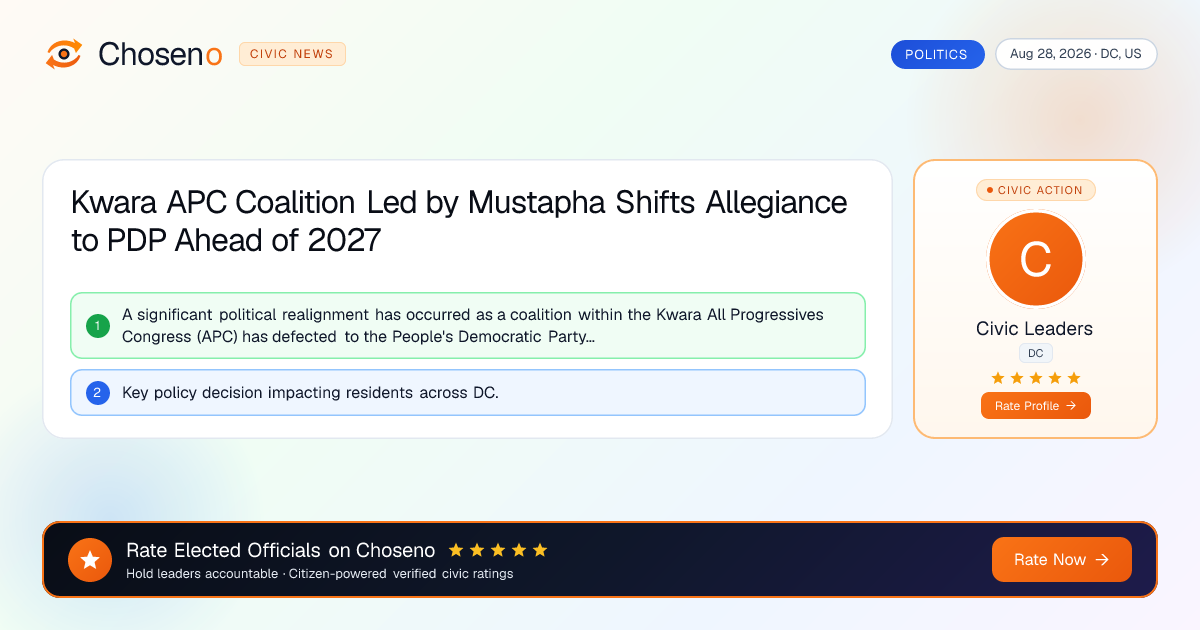Open the Key policy decision summary item

[x=468, y=393]
